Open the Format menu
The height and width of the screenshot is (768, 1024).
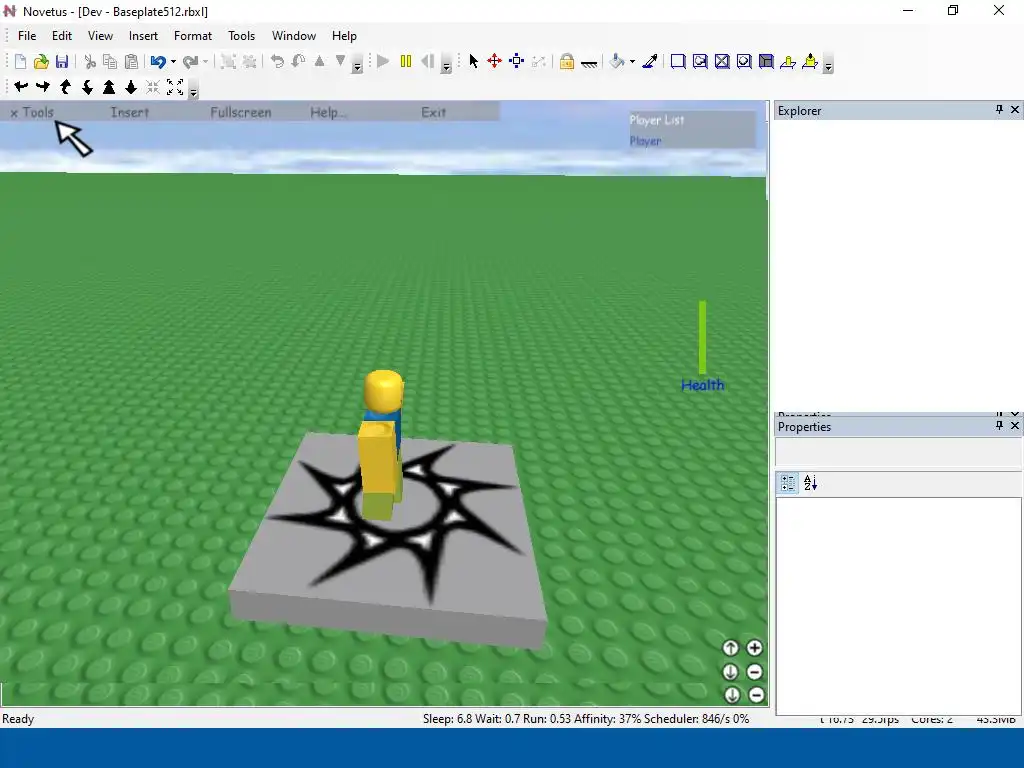coord(193,36)
